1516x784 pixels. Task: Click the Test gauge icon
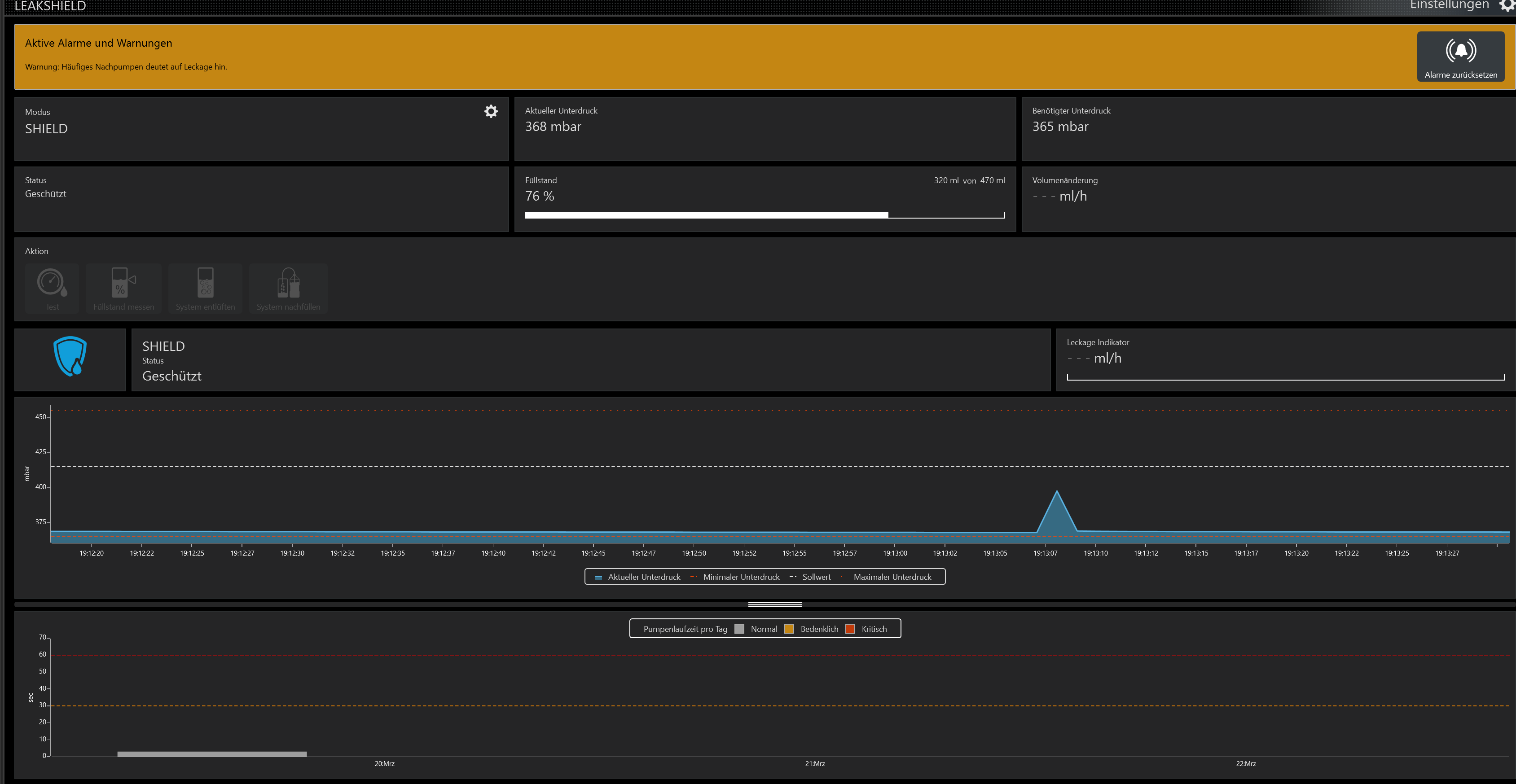(52, 283)
